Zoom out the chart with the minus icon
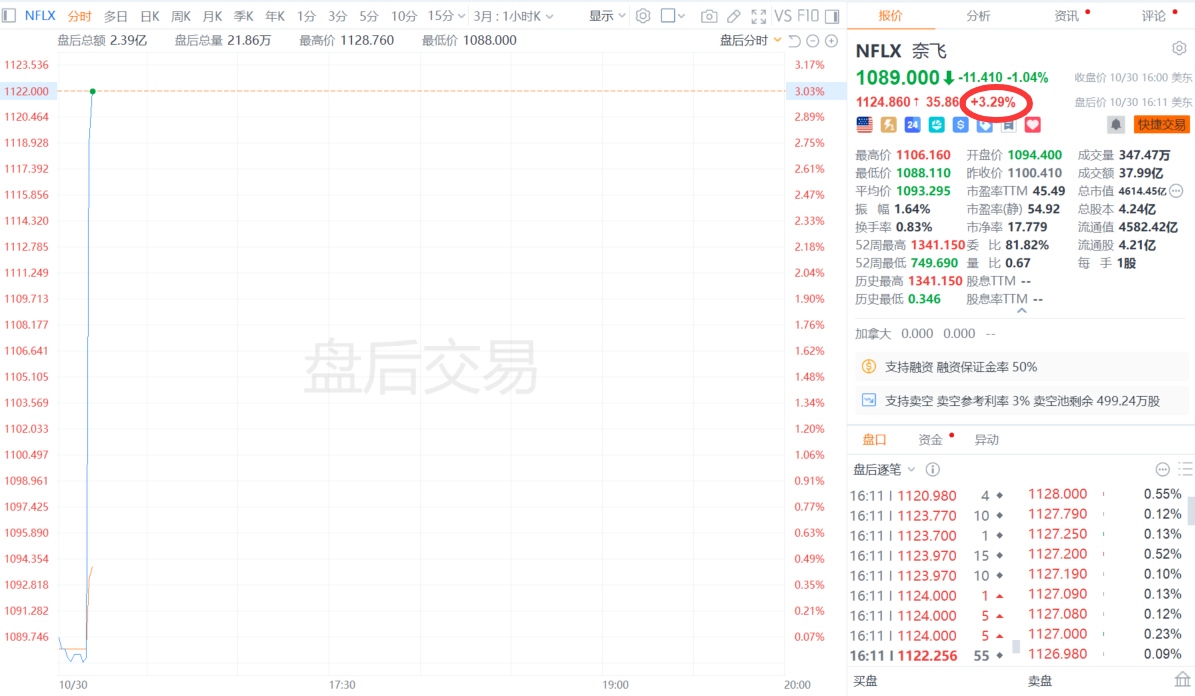Screen dimensions: 1195x696 click(x=813, y=40)
